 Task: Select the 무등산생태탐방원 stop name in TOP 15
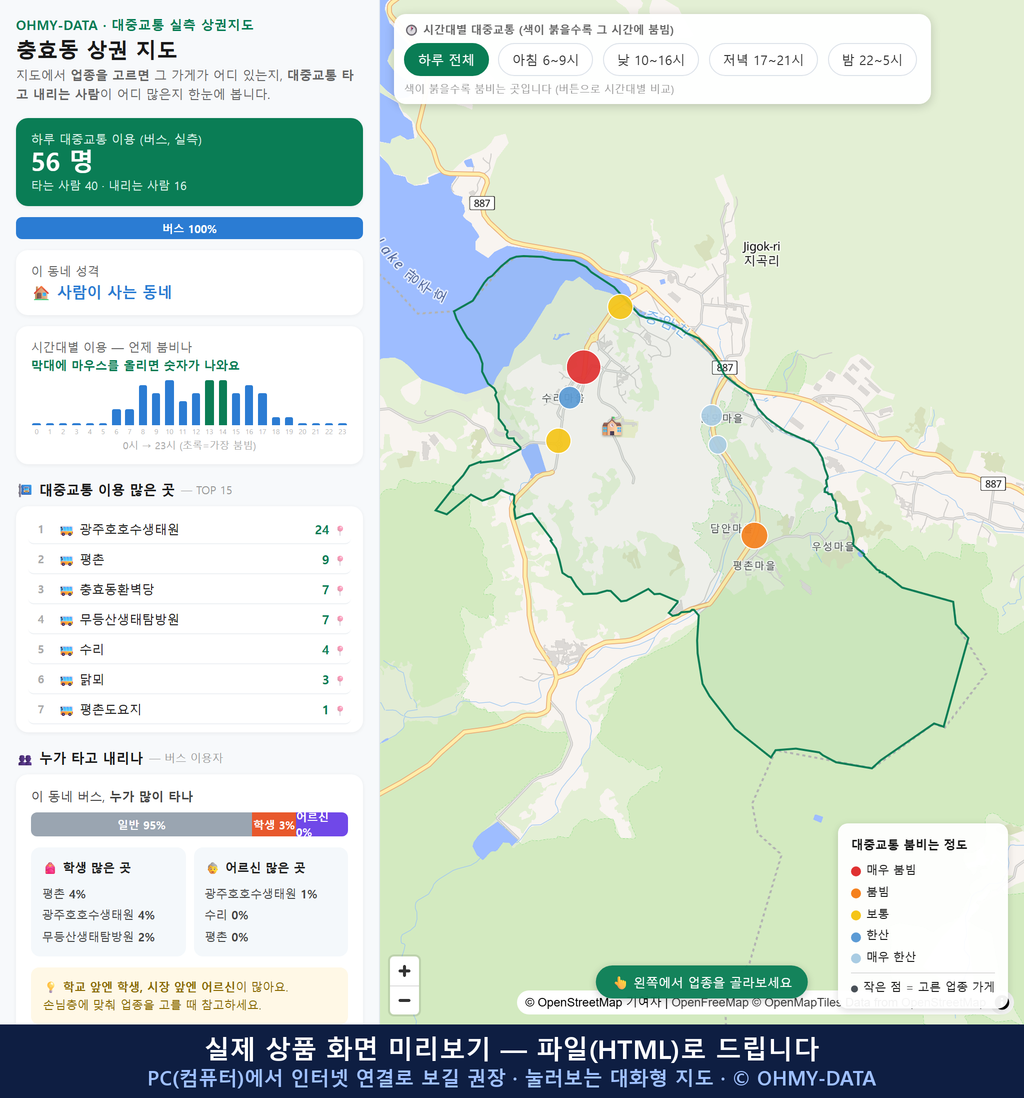(129, 620)
